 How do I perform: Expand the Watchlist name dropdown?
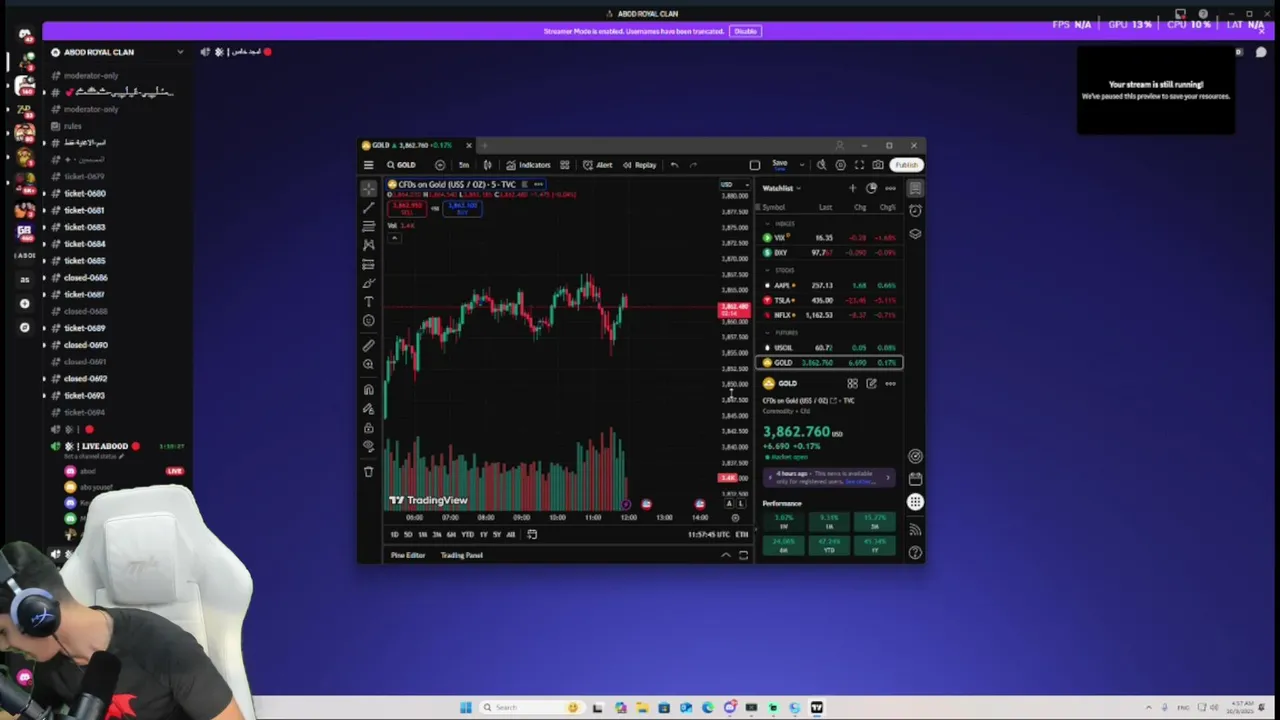782,188
